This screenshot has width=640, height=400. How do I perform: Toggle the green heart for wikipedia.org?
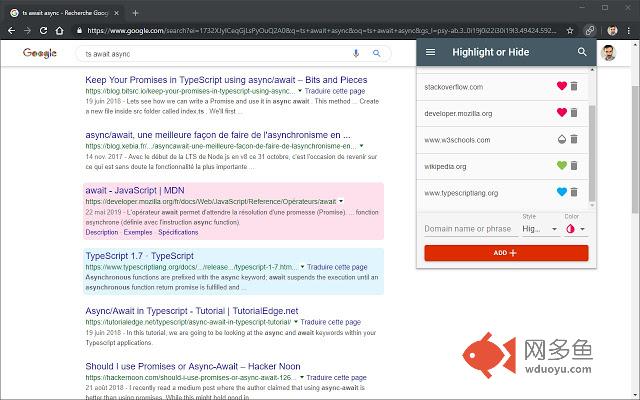click(x=562, y=165)
